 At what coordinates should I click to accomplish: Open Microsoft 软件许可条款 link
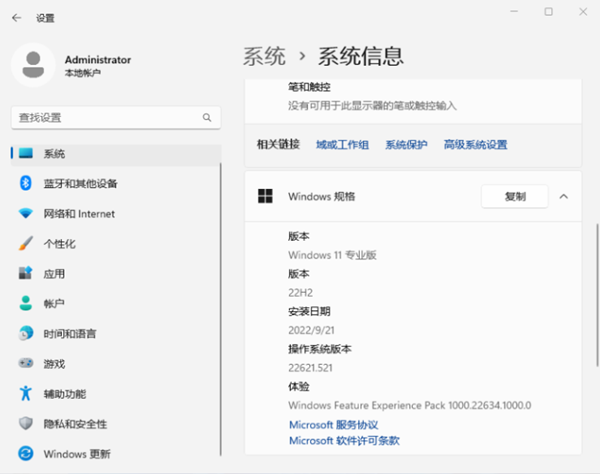coord(344,440)
